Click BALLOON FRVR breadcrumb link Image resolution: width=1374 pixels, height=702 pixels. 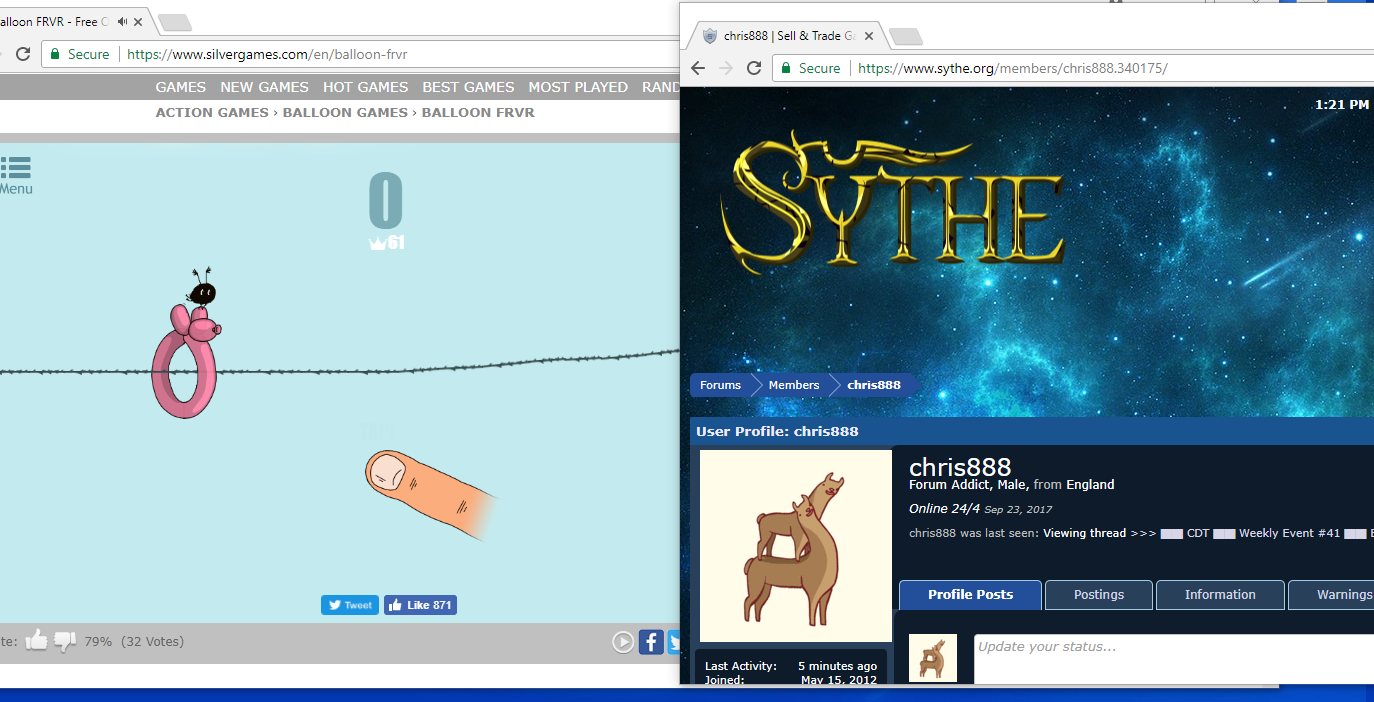click(x=478, y=113)
